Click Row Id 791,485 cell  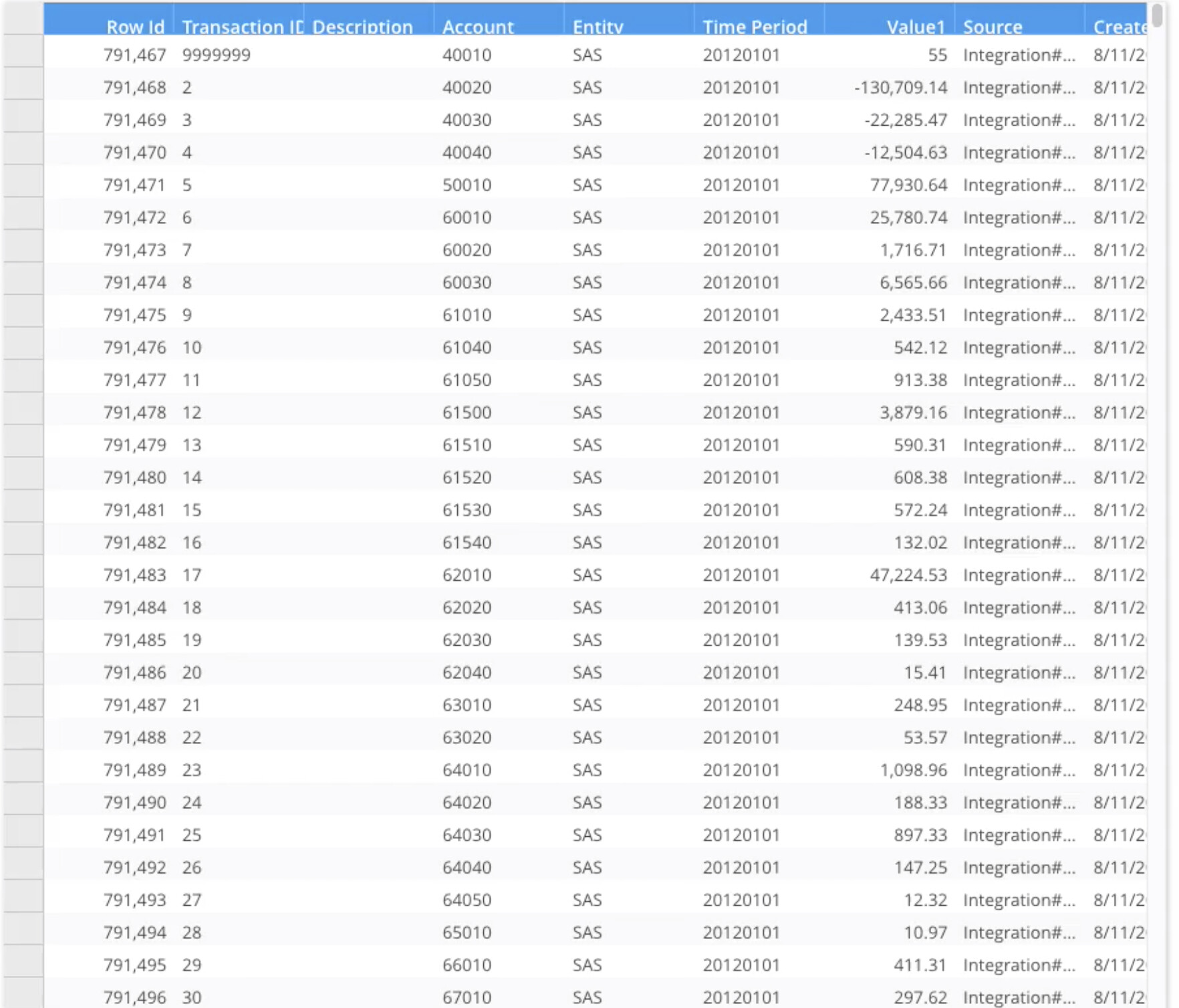[109, 640]
